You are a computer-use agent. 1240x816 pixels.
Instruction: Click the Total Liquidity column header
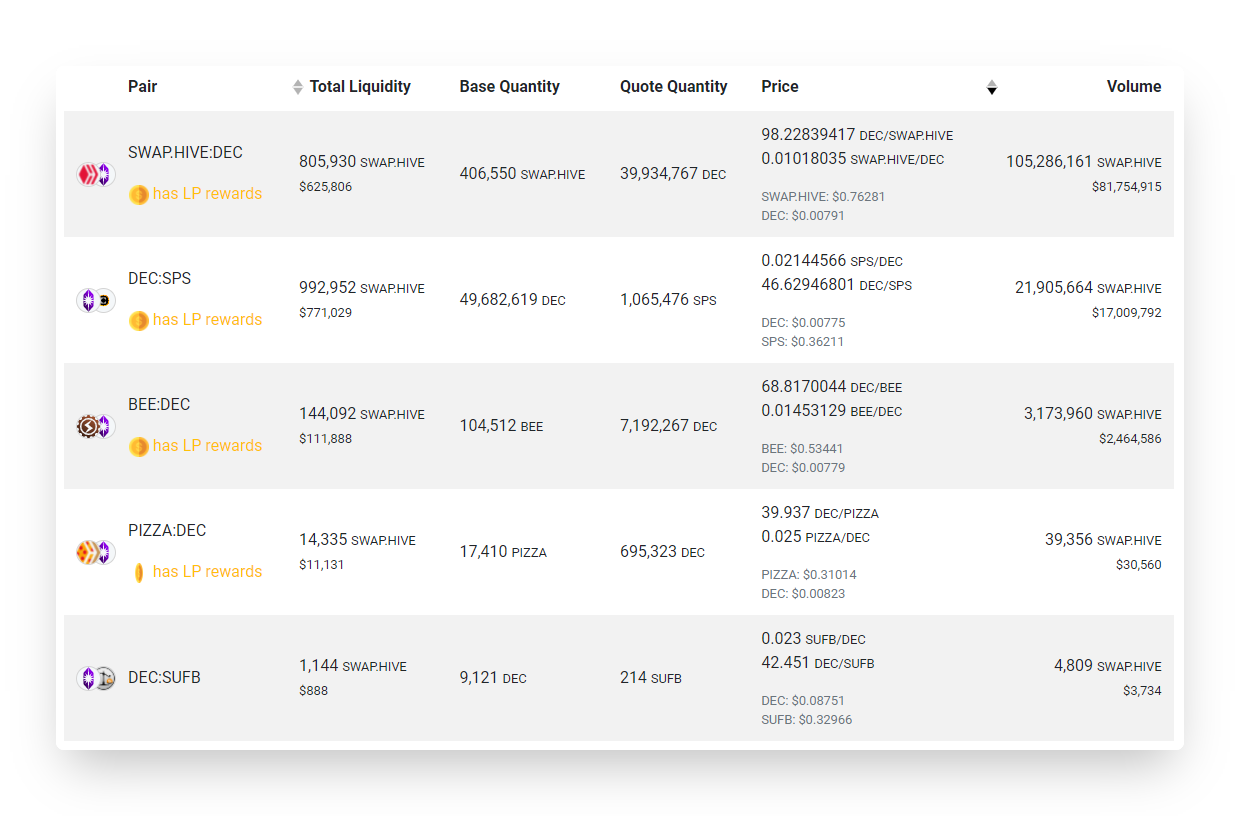tap(360, 86)
